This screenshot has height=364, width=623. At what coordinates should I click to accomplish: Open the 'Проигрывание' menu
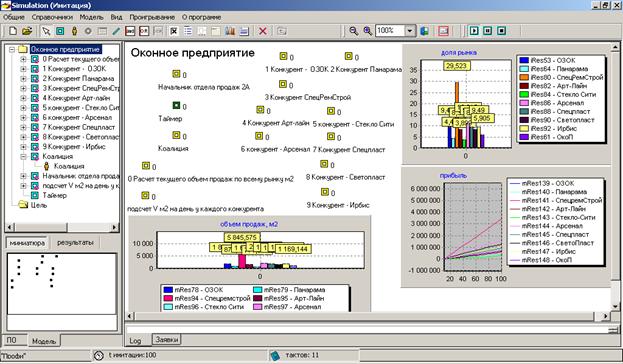click(x=152, y=17)
